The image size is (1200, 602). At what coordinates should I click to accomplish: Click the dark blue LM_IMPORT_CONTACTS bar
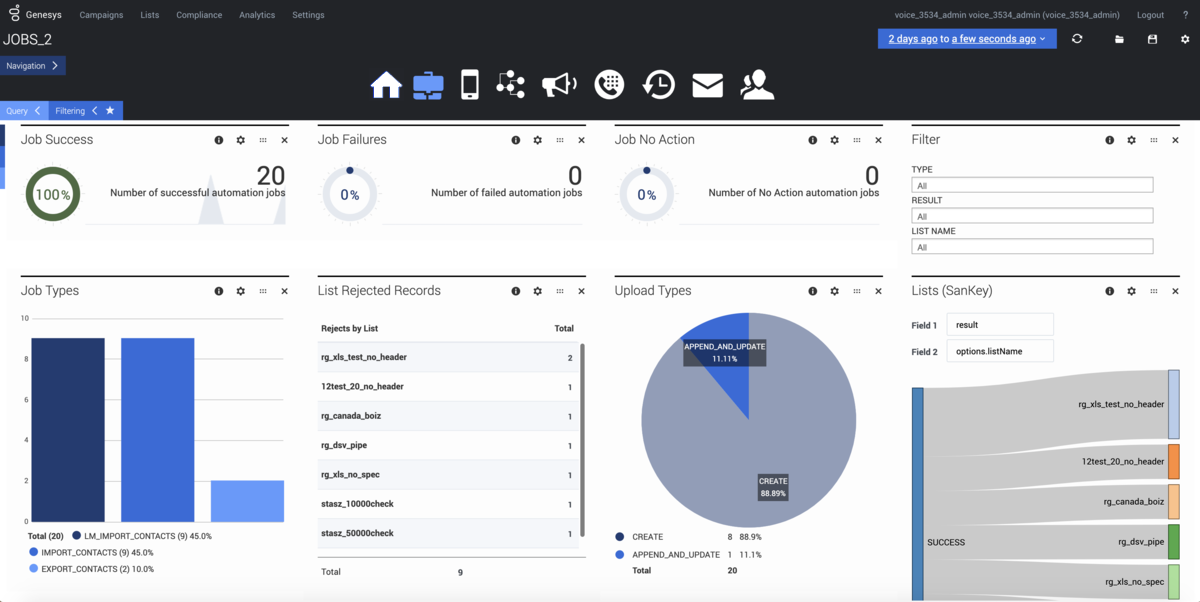pyautogui.click(x=68, y=430)
